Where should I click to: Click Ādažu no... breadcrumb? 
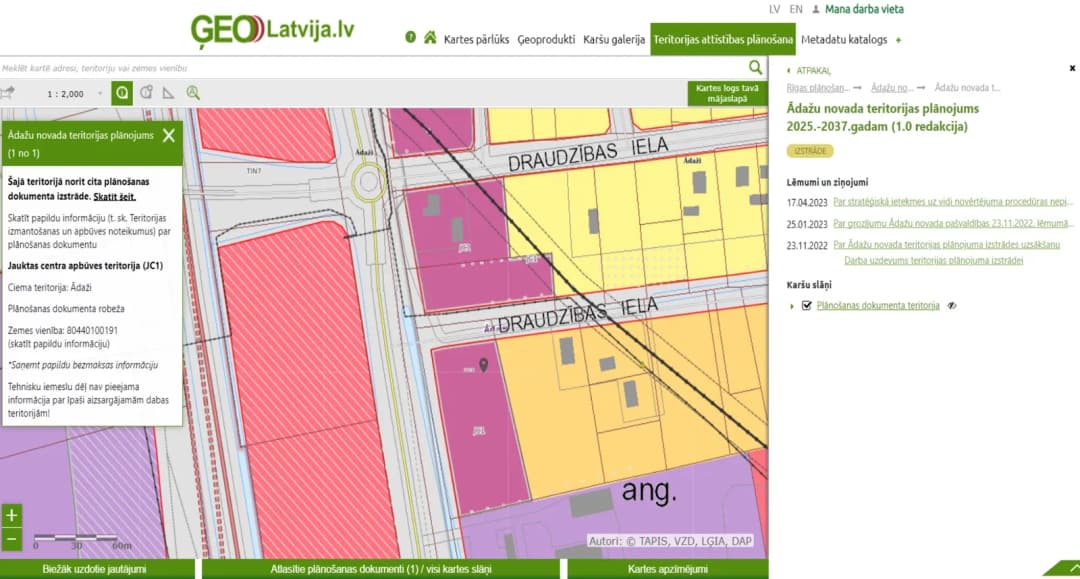click(x=892, y=88)
